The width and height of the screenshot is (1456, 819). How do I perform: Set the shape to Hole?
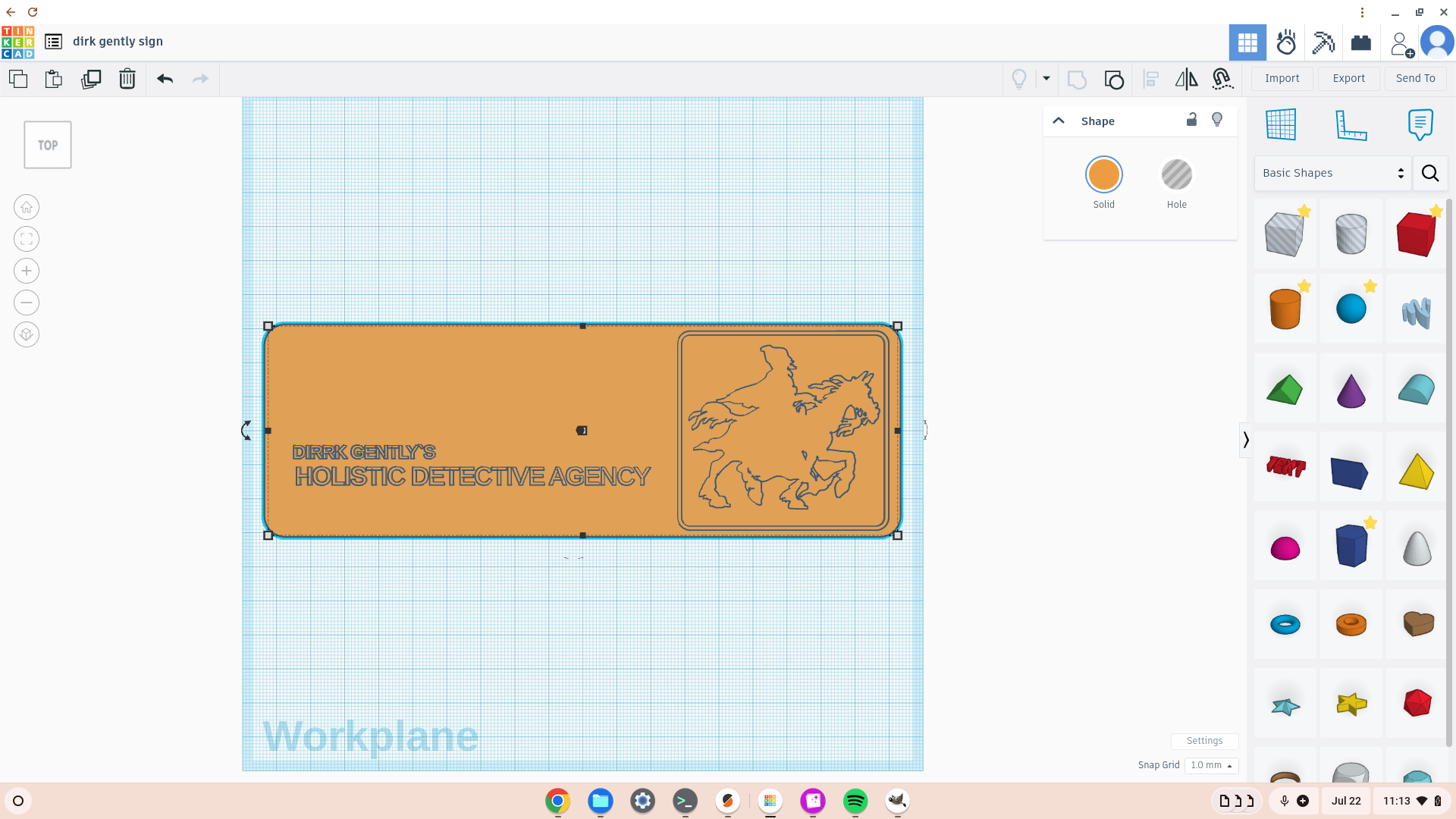1176,175
